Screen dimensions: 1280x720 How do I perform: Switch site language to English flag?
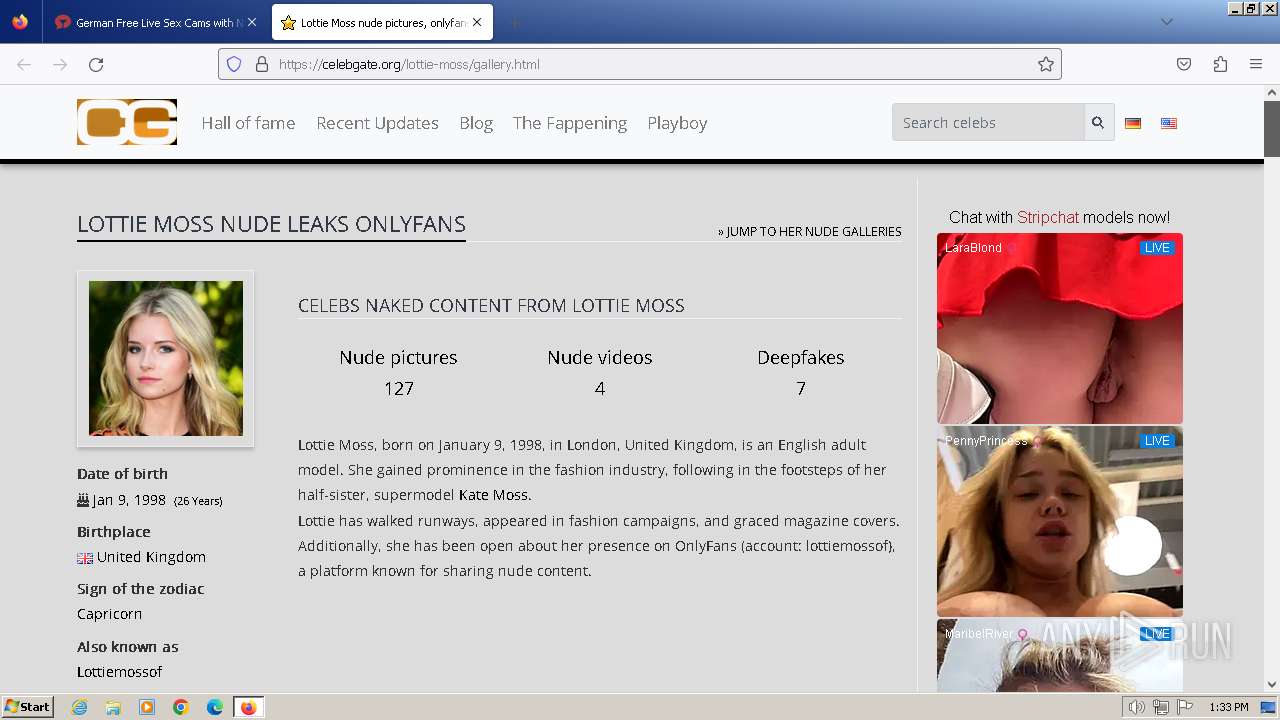pos(1169,123)
